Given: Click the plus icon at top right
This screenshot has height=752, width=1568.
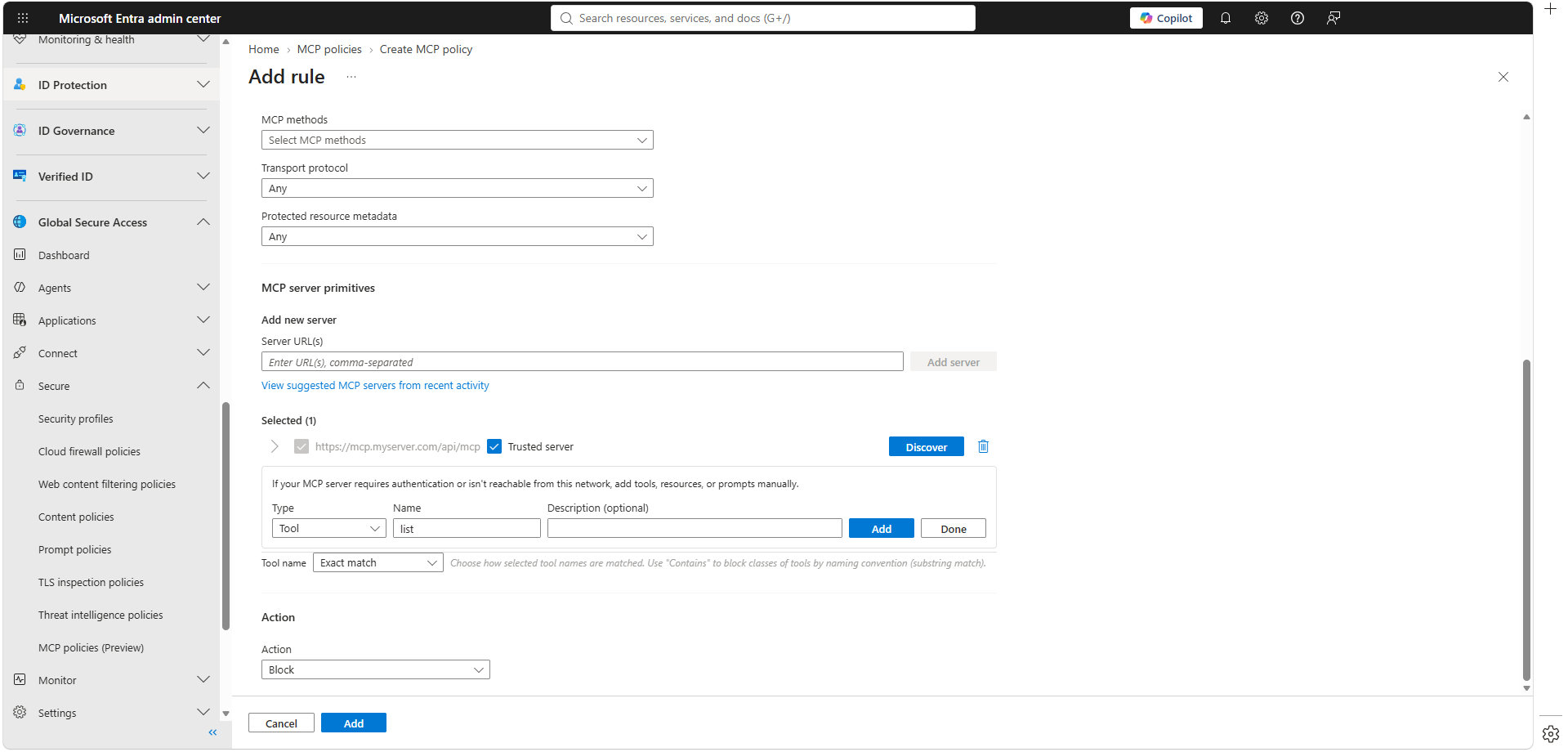Looking at the screenshot, I should 1551,9.
